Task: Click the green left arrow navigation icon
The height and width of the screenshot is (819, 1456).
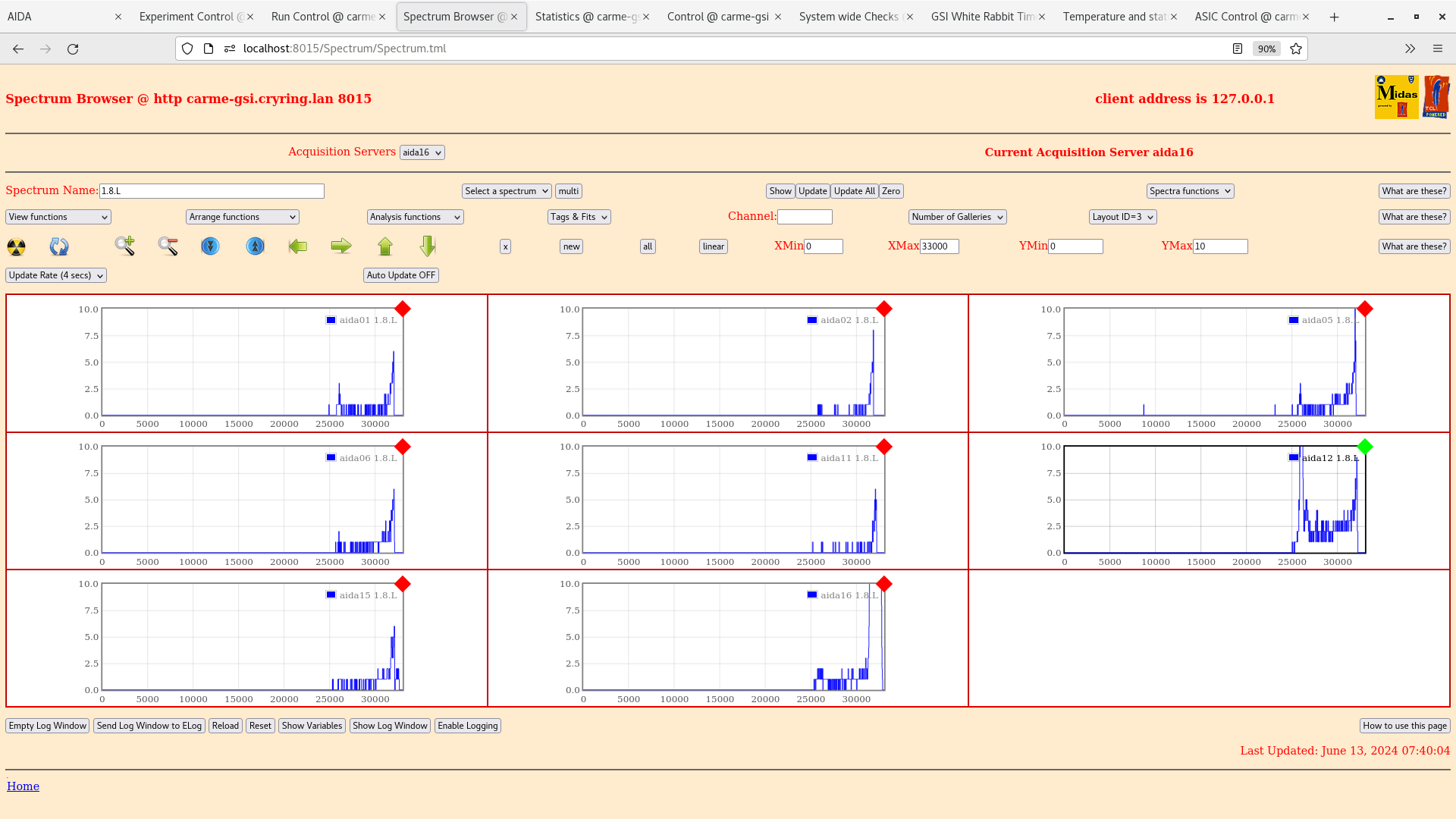Action: [x=298, y=246]
